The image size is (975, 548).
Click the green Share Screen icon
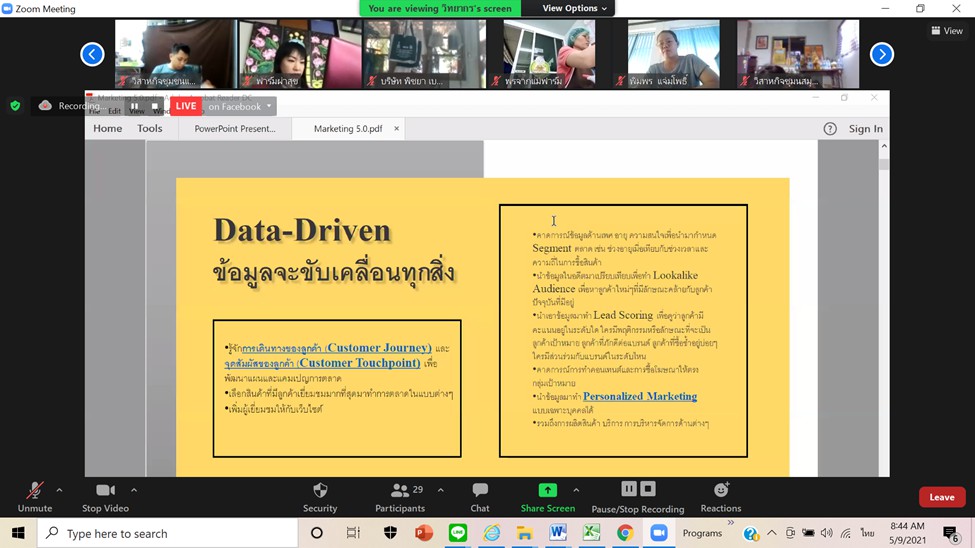pos(547,490)
